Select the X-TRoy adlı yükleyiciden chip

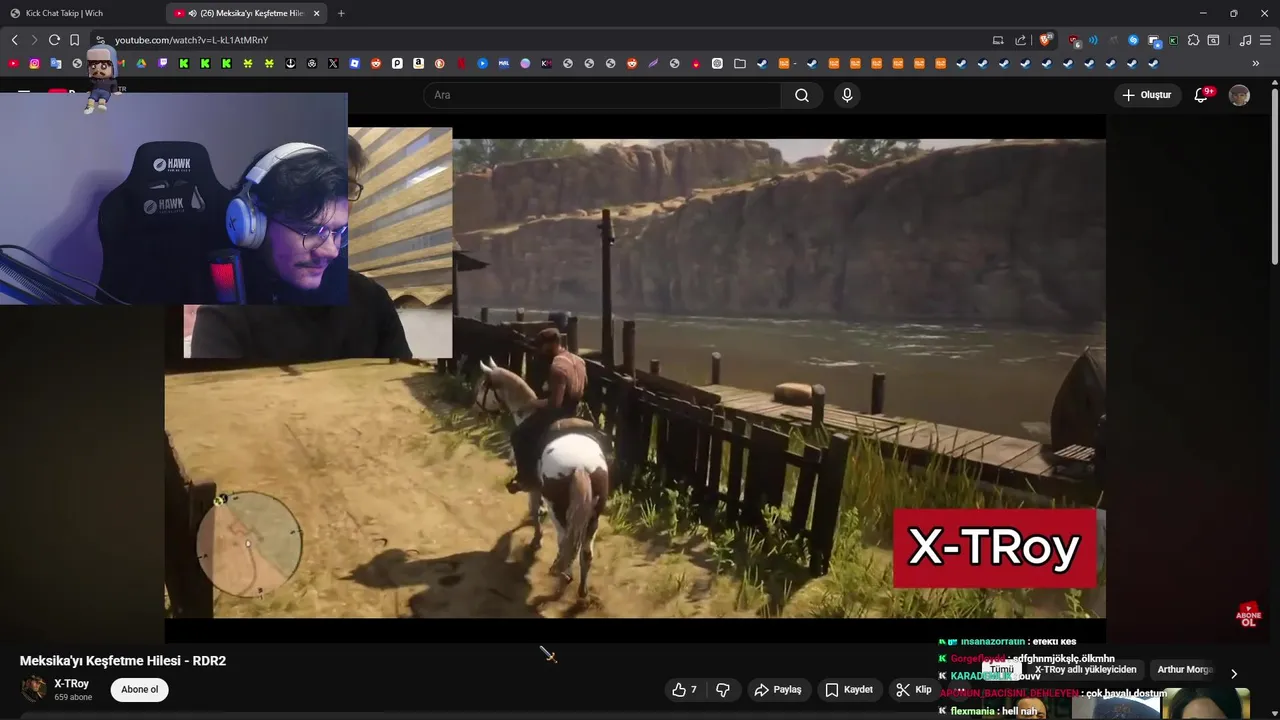pyautogui.click(x=1085, y=670)
